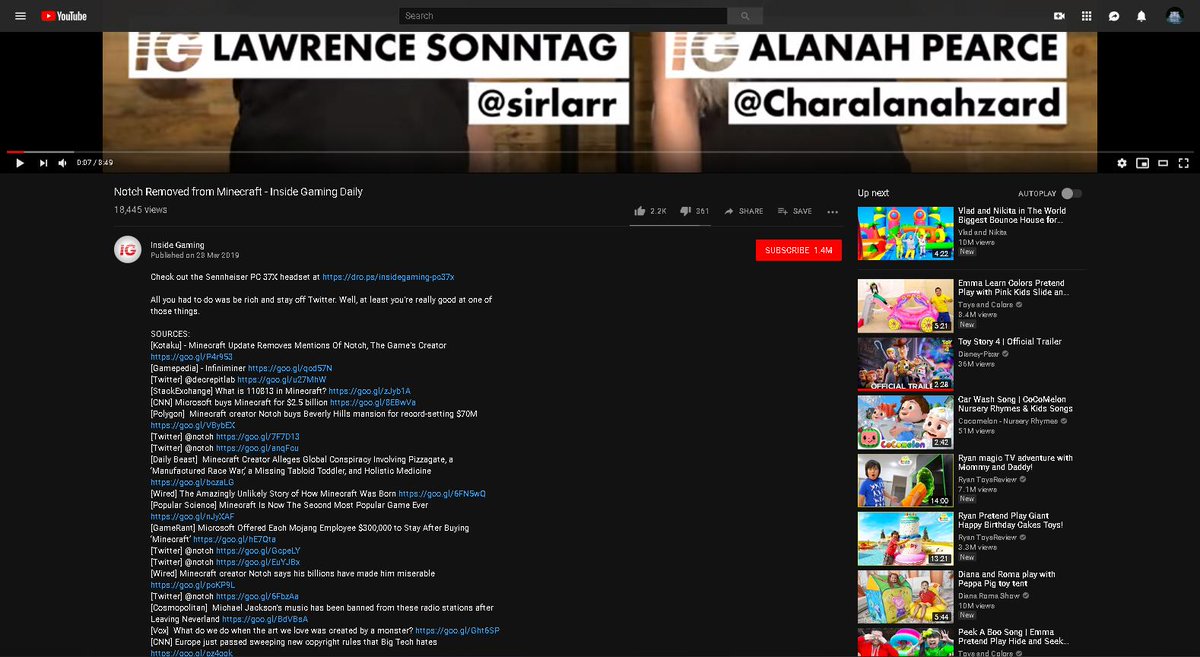Skip to the next video
Screen dimensions: 1200x657
pos(43,162)
